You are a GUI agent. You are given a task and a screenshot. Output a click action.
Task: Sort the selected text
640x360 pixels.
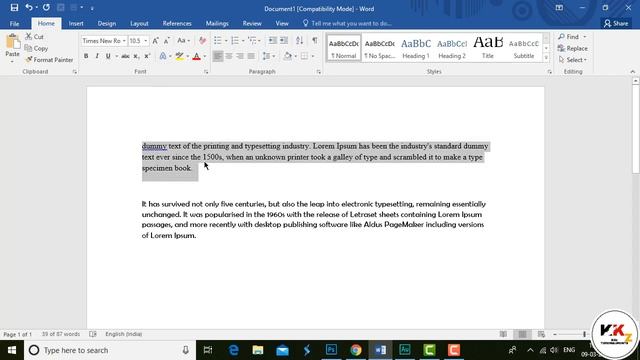[299, 40]
